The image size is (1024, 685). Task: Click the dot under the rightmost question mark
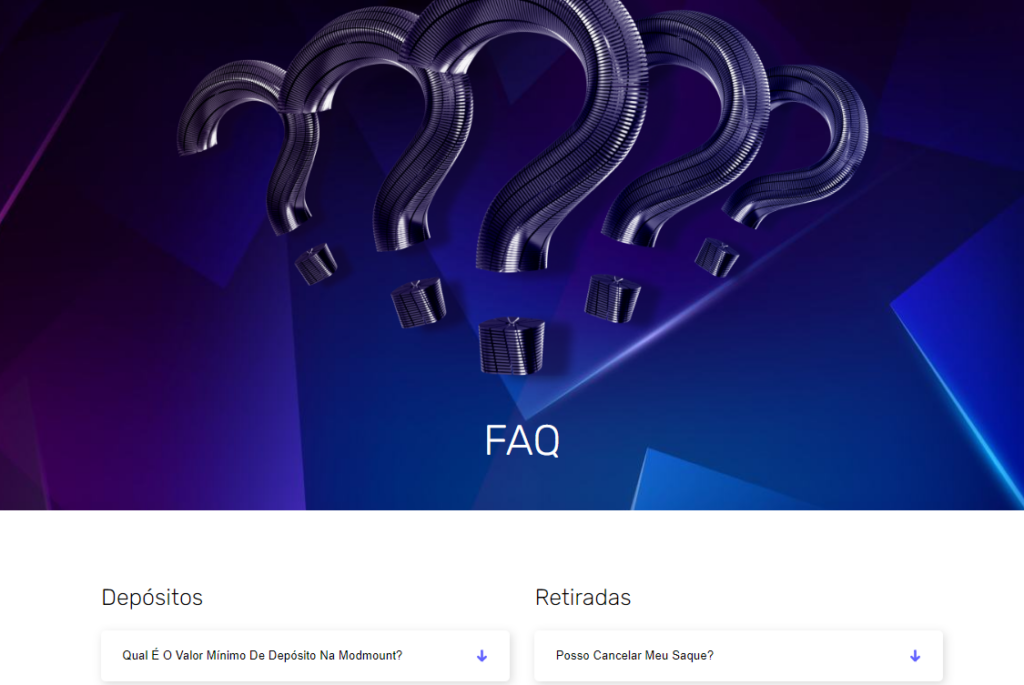pos(716,257)
